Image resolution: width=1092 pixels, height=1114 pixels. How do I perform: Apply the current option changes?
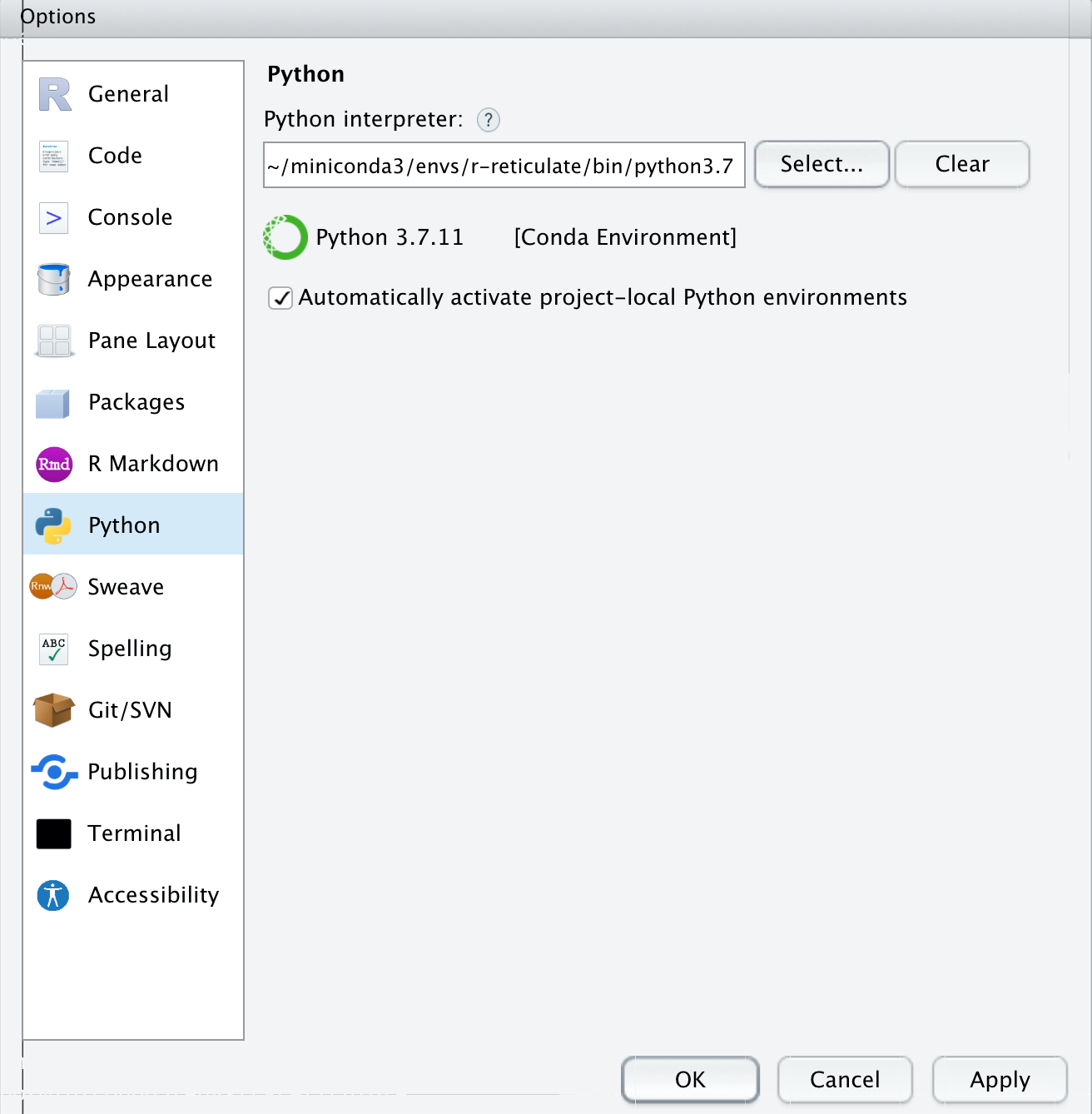pos(1000,1080)
